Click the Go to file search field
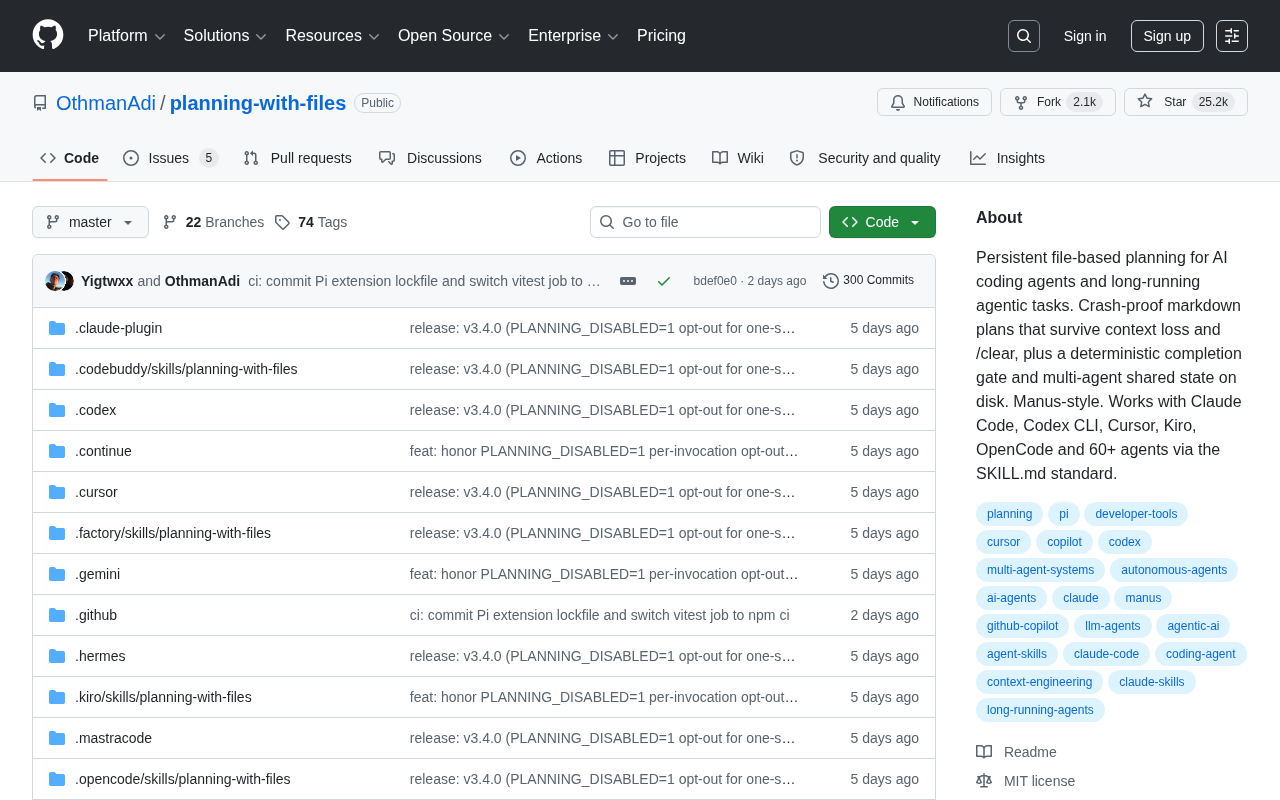 705,222
